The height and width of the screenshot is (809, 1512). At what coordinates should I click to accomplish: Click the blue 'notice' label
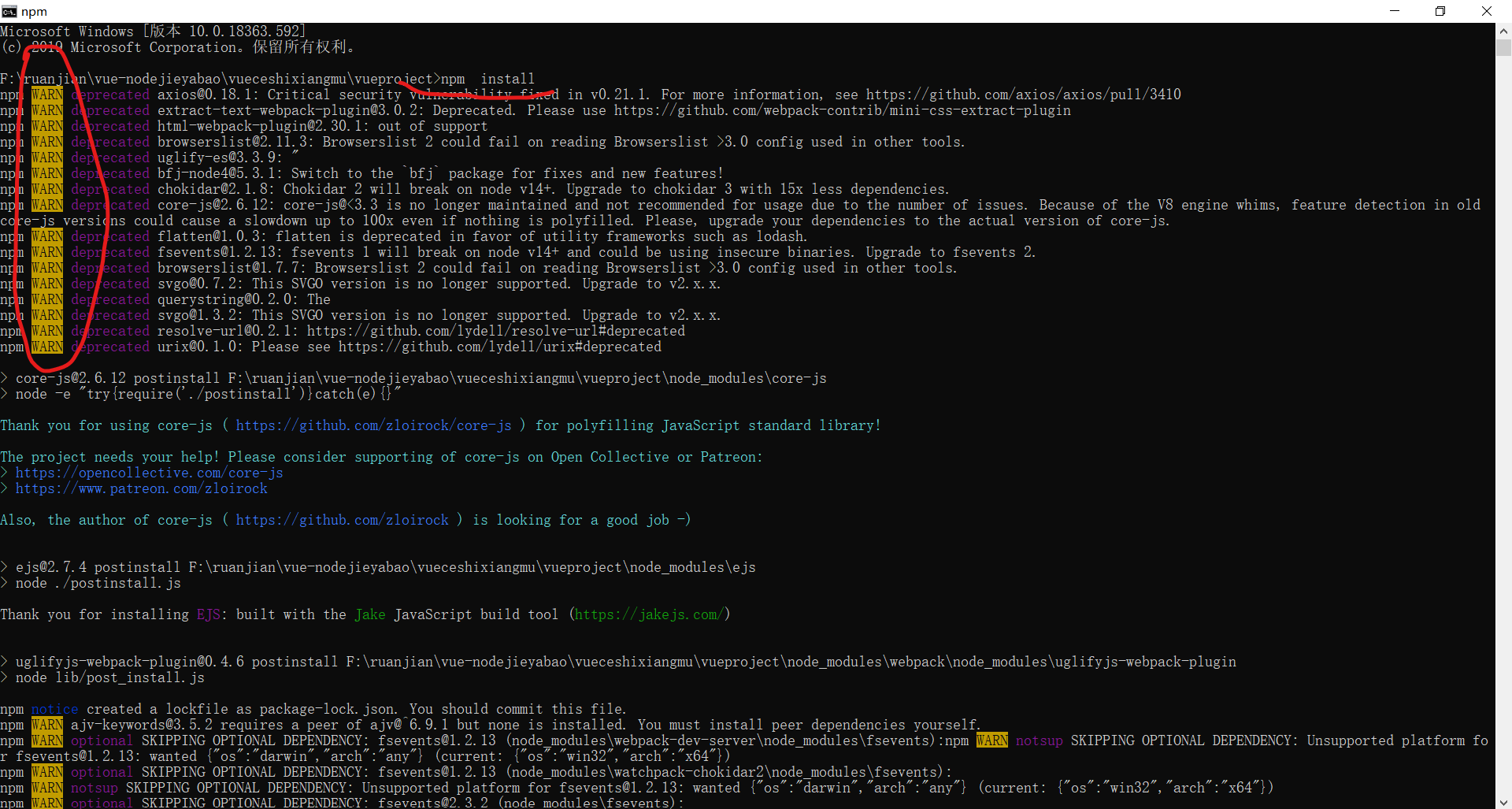(x=55, y=709)
